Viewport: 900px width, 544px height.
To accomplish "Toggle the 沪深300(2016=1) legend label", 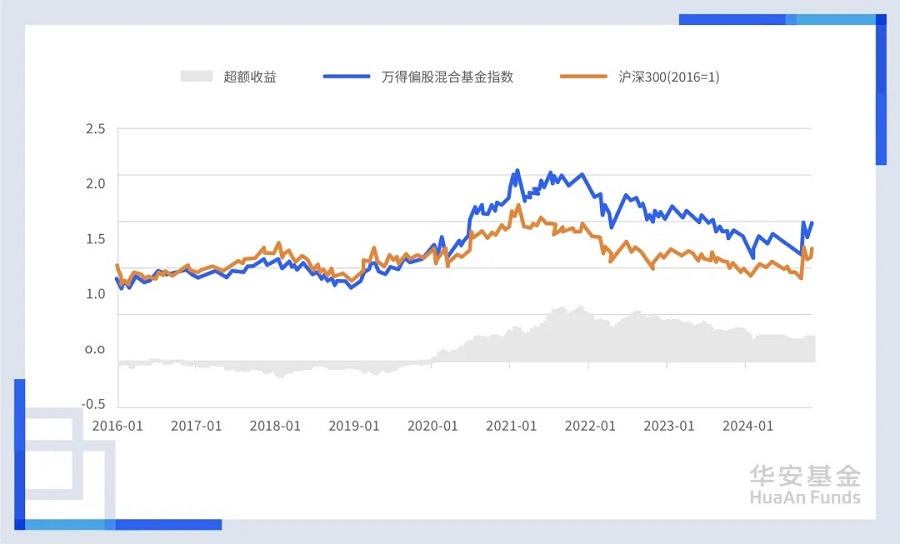I will pyautogui.click(x=668, y=77).
